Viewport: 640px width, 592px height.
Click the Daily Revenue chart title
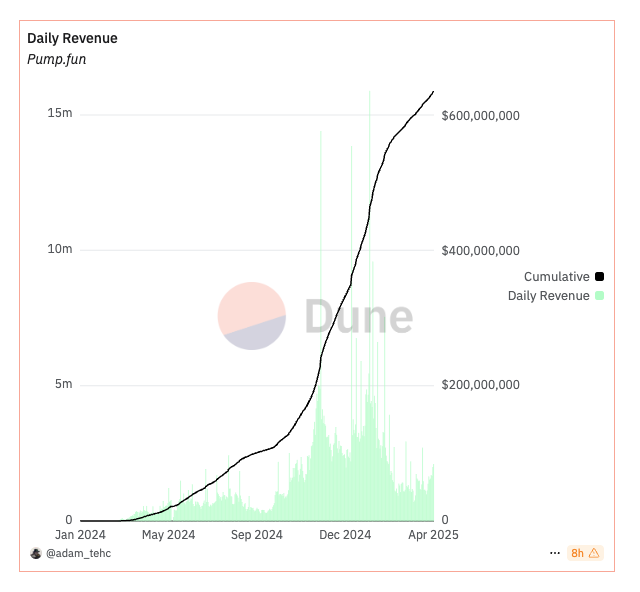click(72, 38)
